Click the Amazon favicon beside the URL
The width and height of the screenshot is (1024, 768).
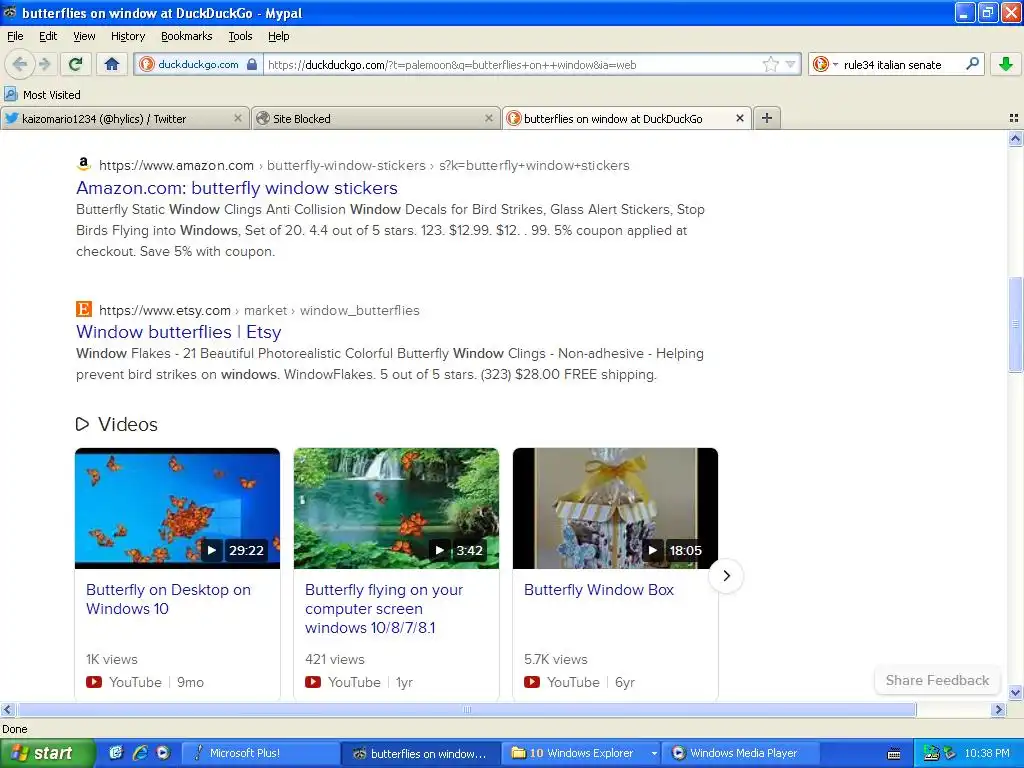tap(83, 164)
